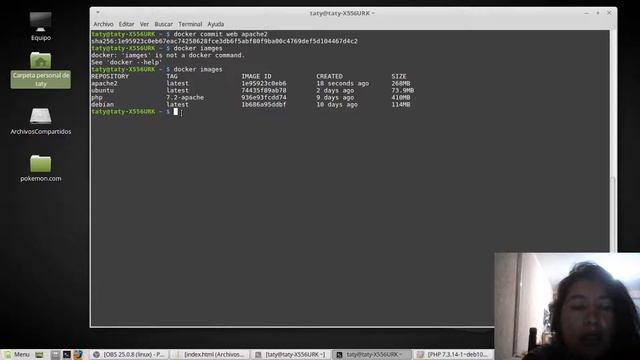
Task: Switch to OBS 25.0.8 taskbar window
Action: coord(128,355)
